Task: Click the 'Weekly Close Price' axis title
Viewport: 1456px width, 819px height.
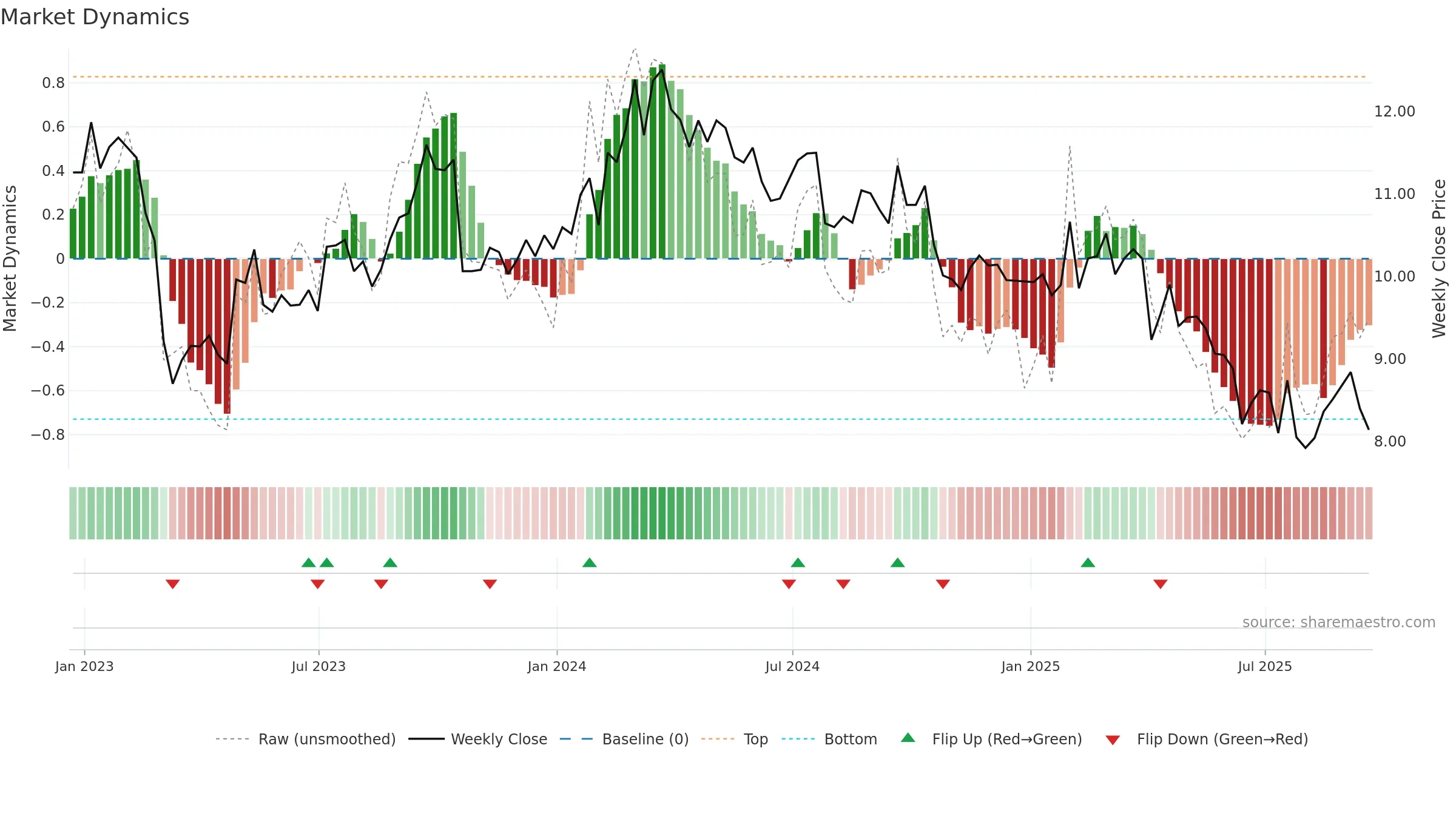Action: [x=1439, y=258]
